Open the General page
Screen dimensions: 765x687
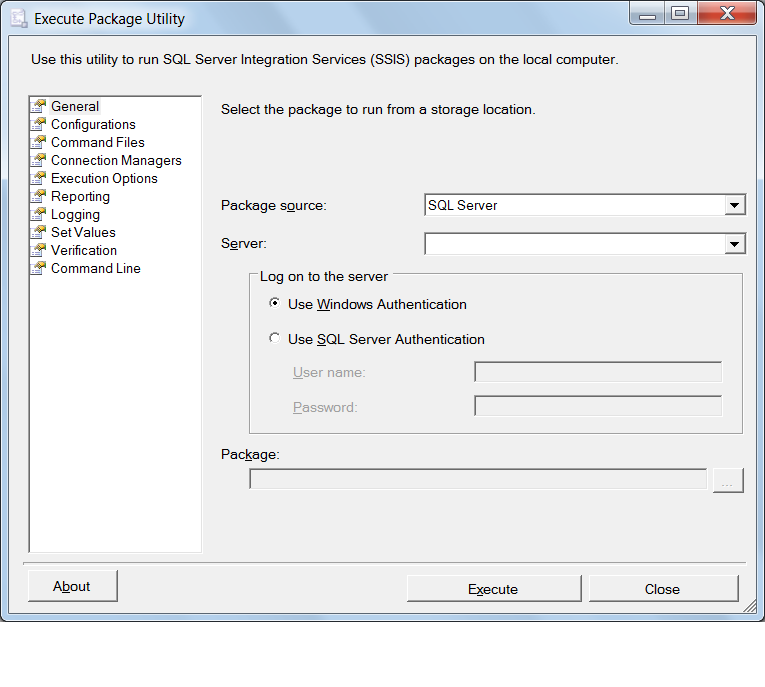click(75, 106)
